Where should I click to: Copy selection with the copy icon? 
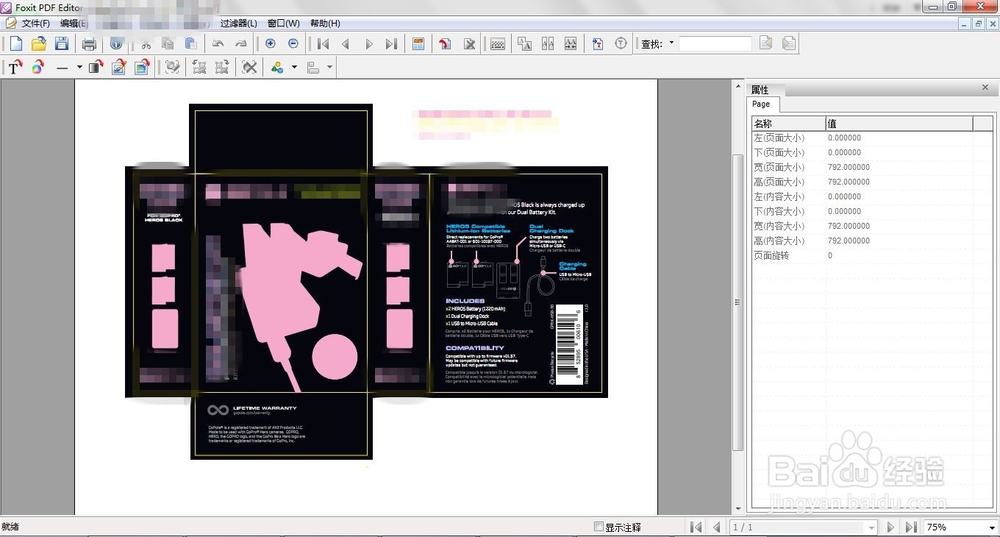(x=168, y=43)
